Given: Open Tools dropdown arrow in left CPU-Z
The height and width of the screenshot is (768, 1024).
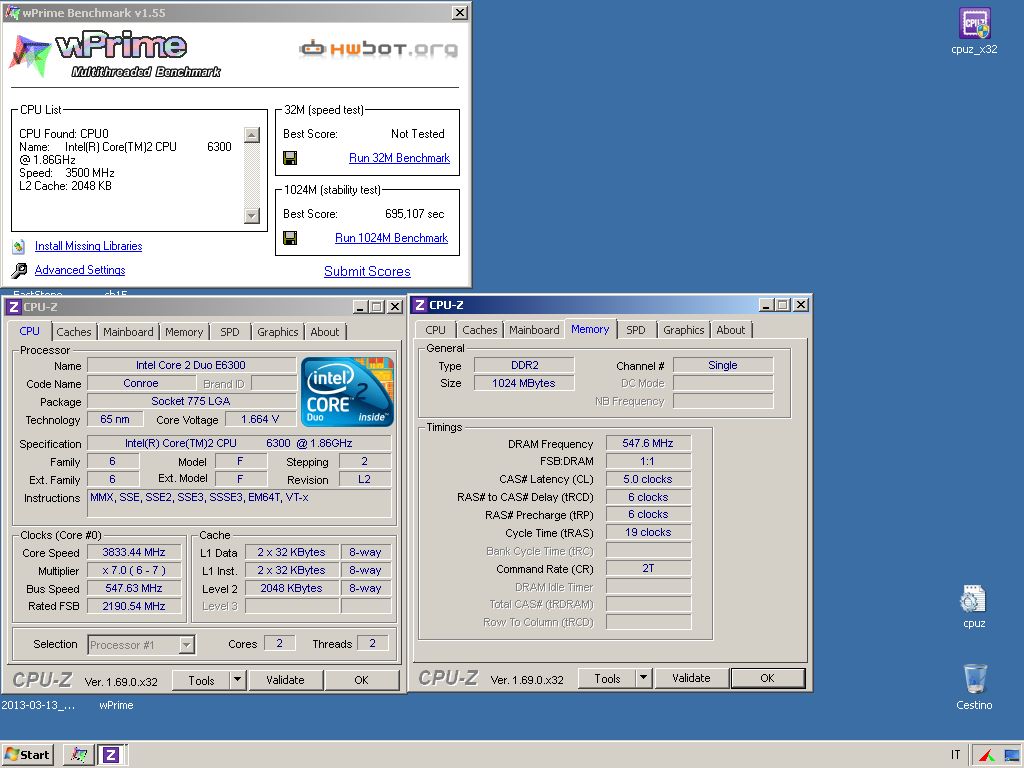Looking at the screenshot, I should (x=238, y=680).
